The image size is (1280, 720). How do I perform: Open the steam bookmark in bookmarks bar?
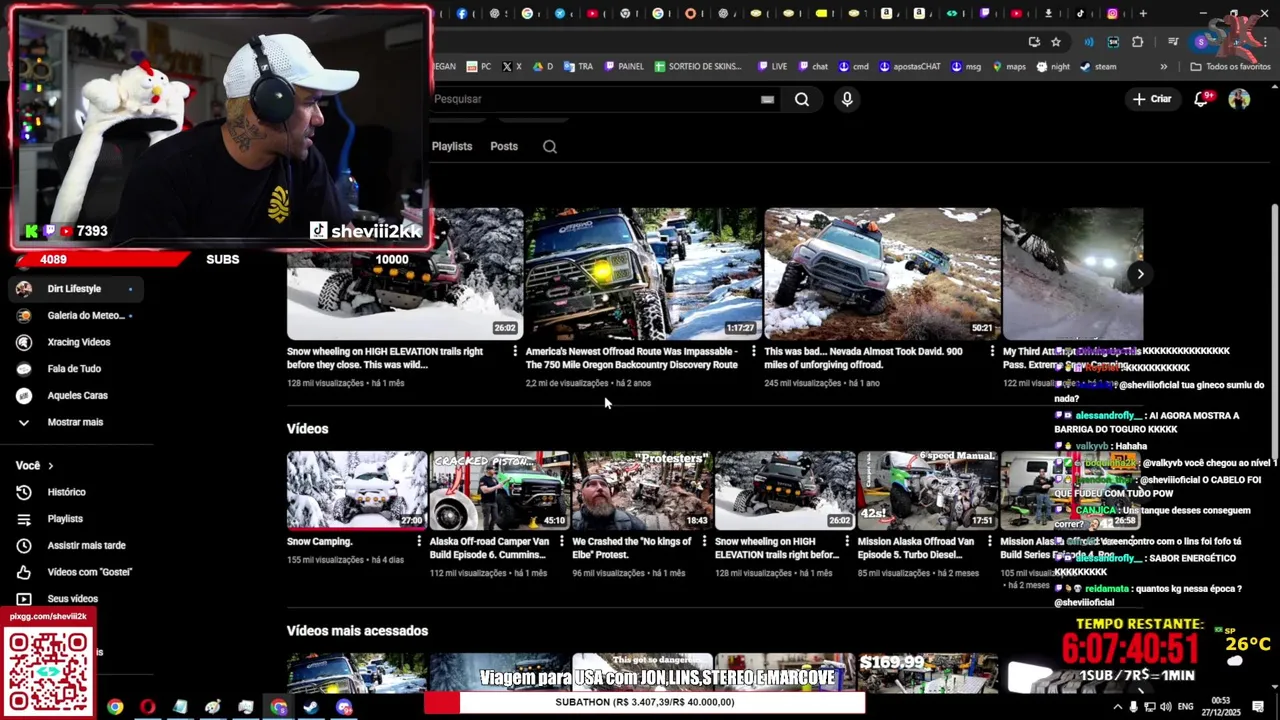click(x=1098, y=67)
